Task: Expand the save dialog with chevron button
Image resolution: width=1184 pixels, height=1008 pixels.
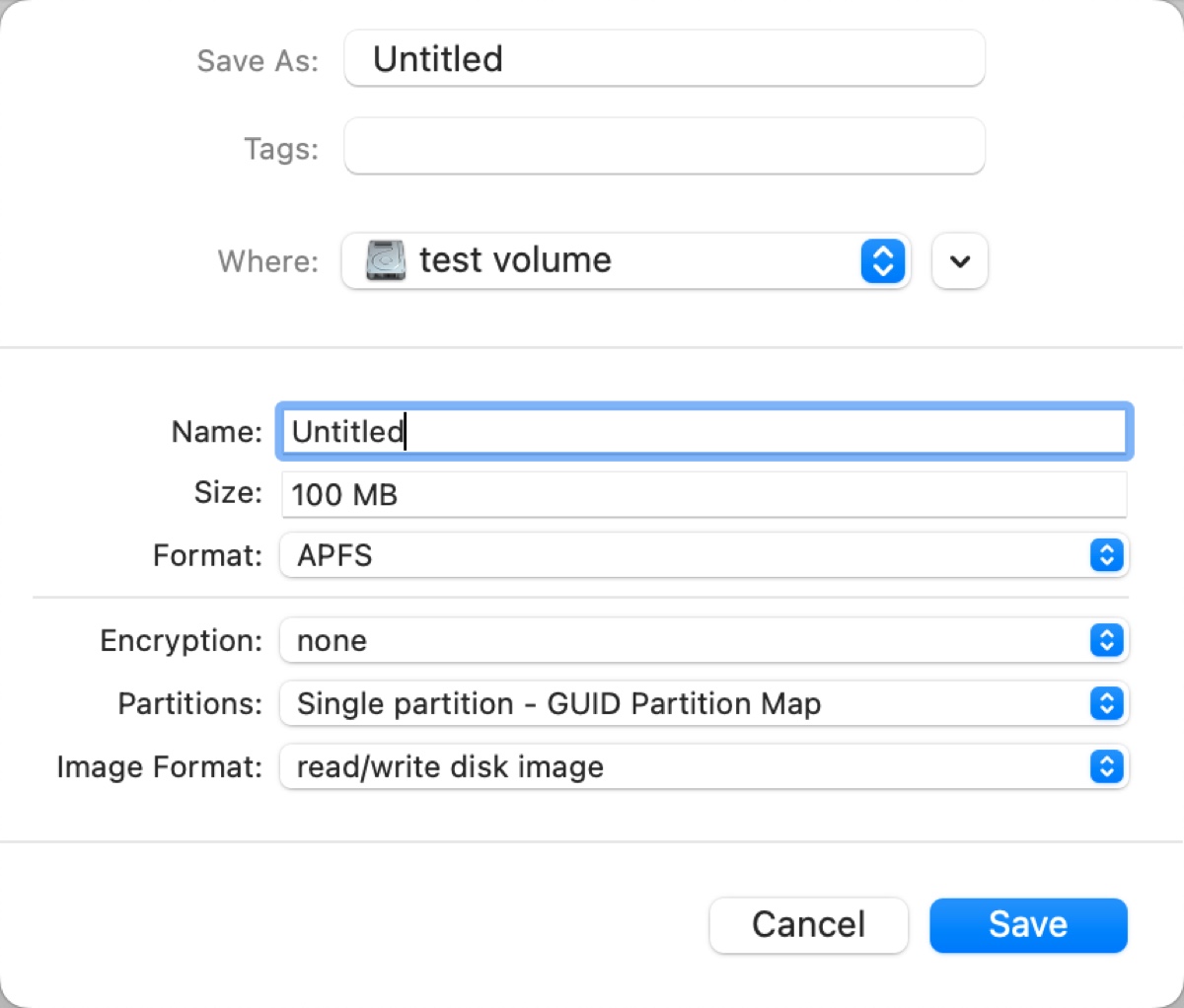Action: 959,261
